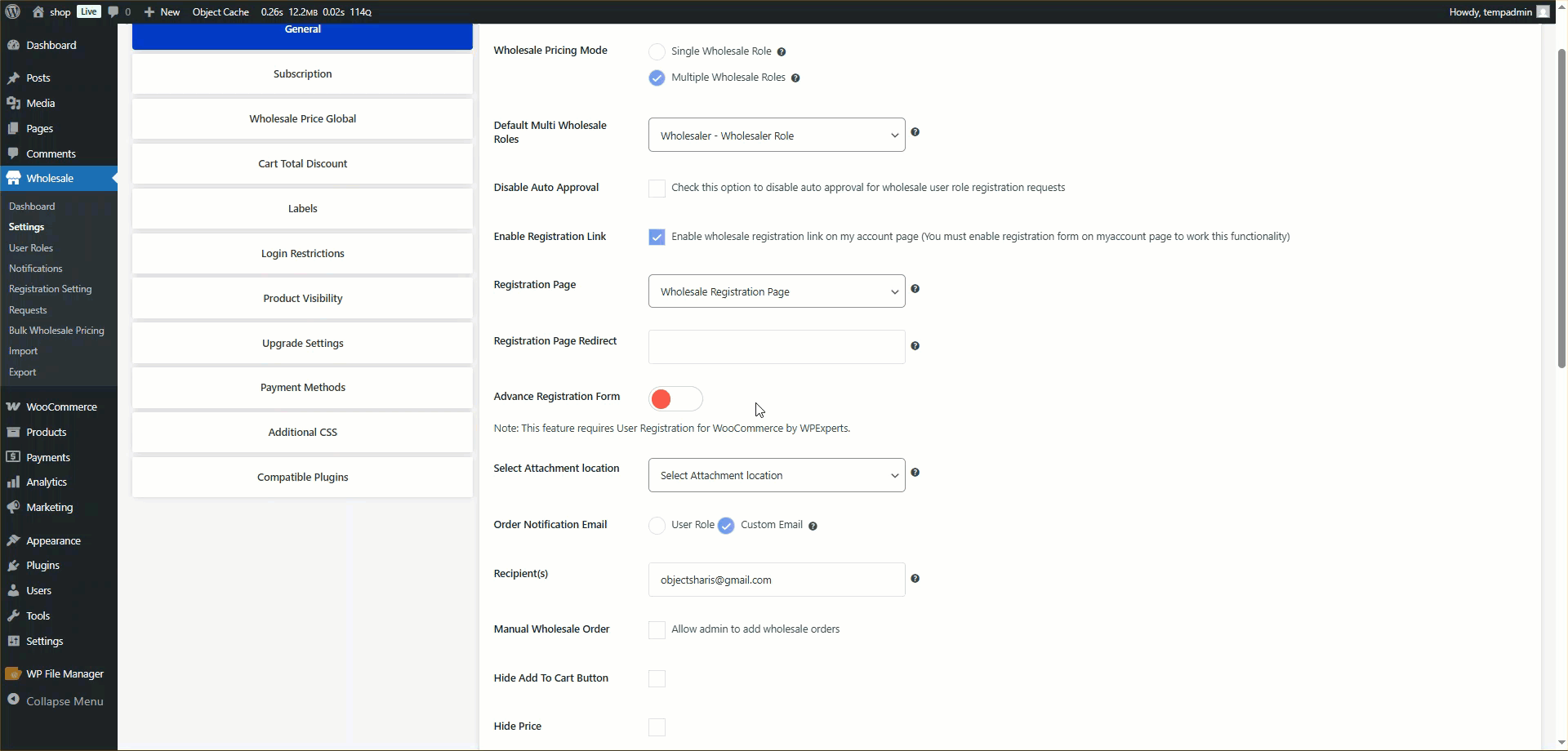The height and width of the screenshot is (751, 1568).
Task: Click the plus New icon in the admin bar
Action: [149, 12]
